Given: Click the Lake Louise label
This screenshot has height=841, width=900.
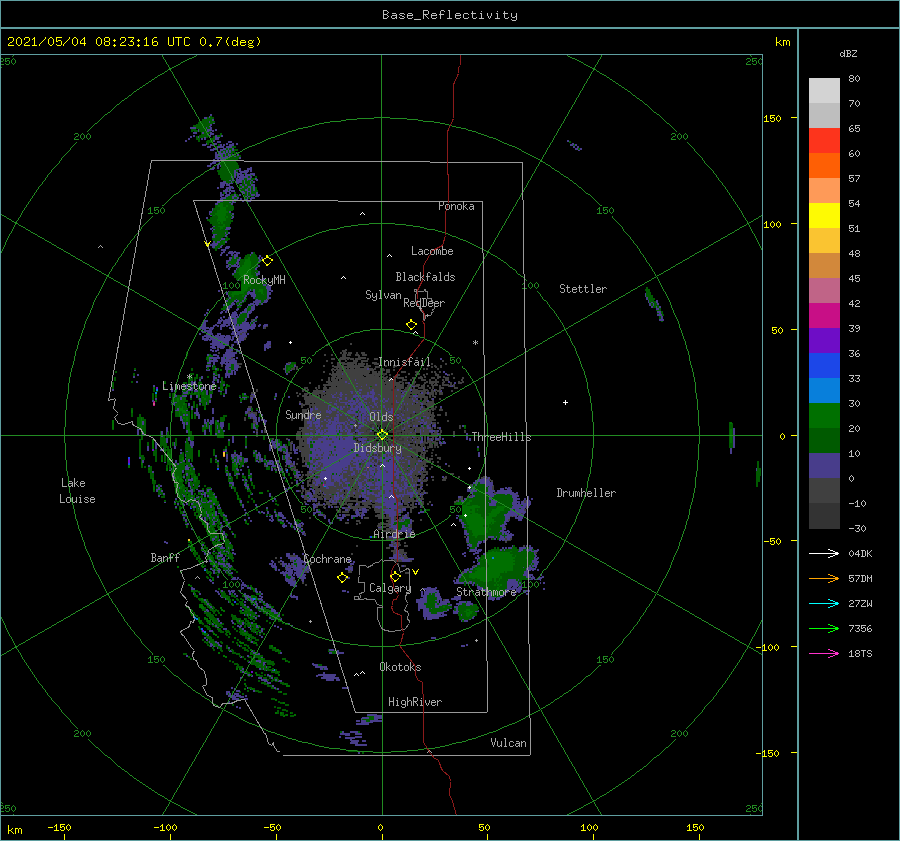Looking at the screenshot, I should coord(77,491).
